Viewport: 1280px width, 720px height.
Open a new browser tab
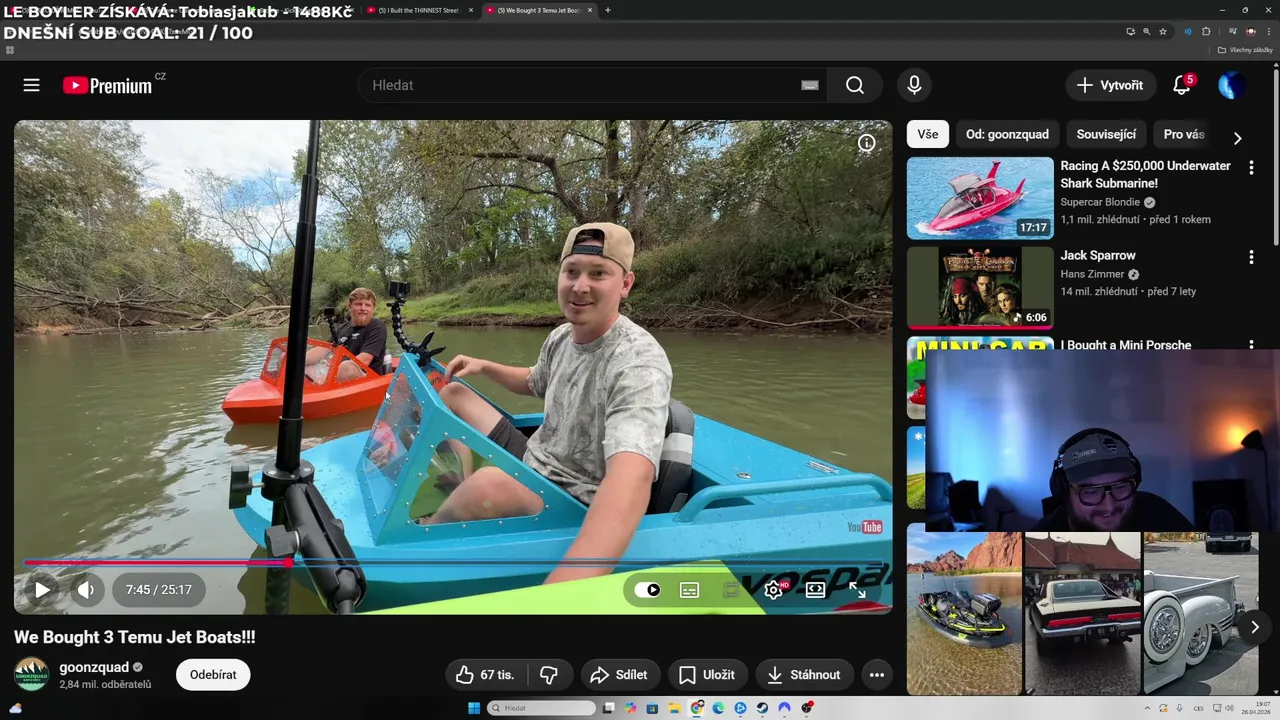tap(608, 10)
